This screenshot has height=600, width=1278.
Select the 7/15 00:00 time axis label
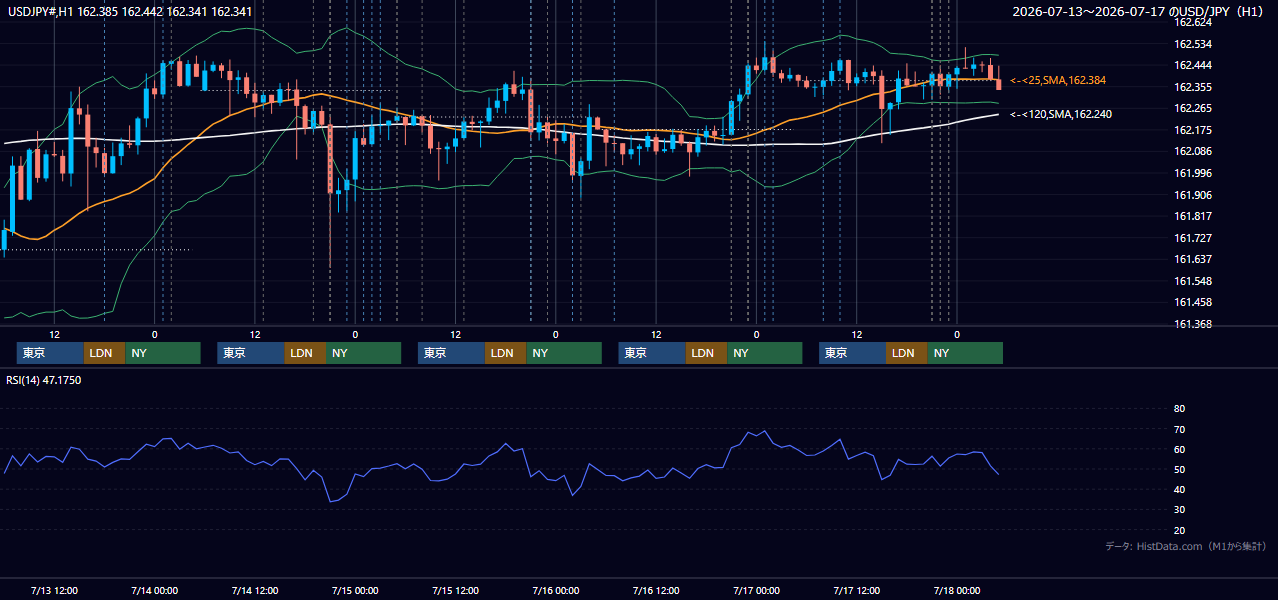click(x=355, y=590)
